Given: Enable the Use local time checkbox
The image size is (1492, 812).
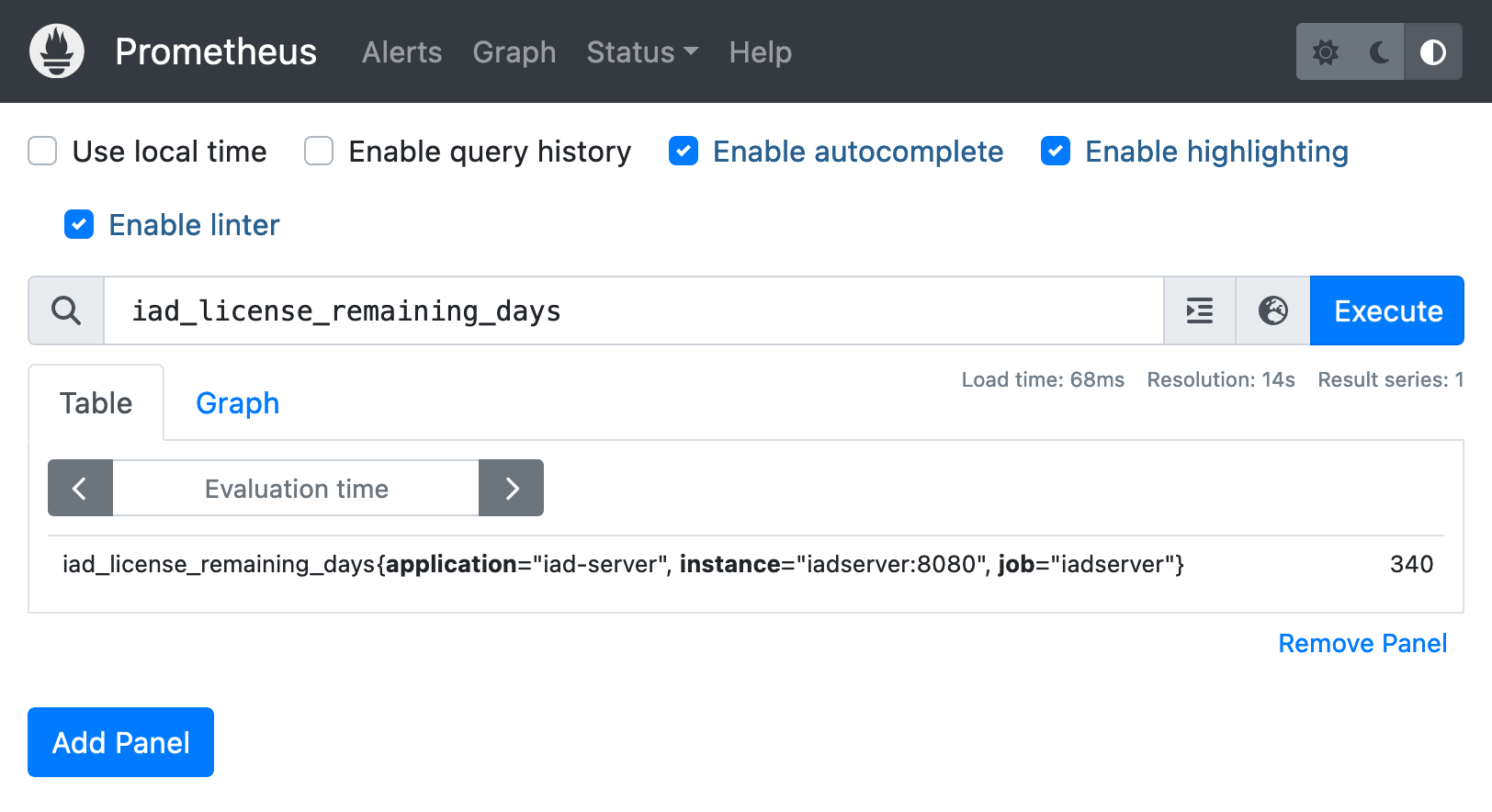Looking at the screenshot, I should pyautogui.click(x=43, y=152).
